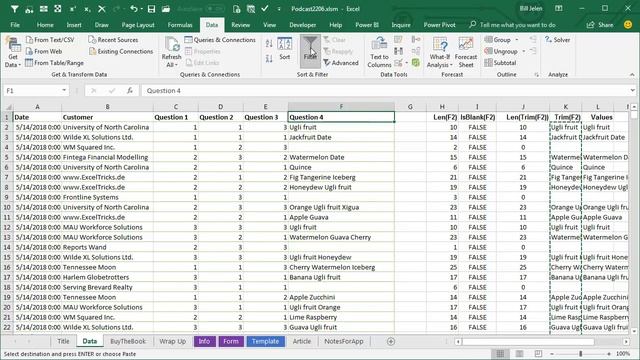Viewport: 640px width, 360px height.
Task: Open the purple Info sheet tab
Action: [204, 341]
